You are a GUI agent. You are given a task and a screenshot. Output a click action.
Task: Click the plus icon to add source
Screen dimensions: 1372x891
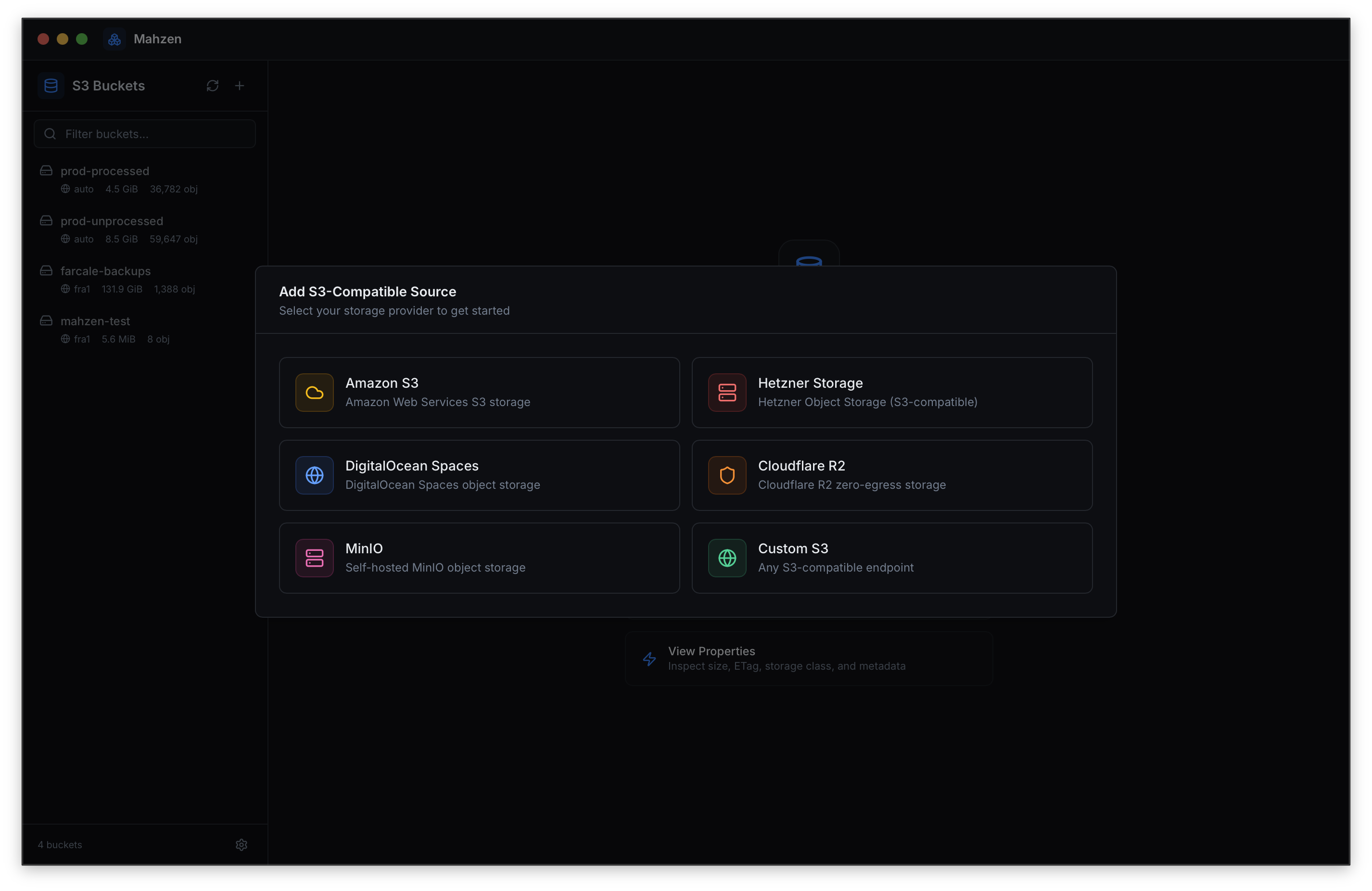pos(240,86)
